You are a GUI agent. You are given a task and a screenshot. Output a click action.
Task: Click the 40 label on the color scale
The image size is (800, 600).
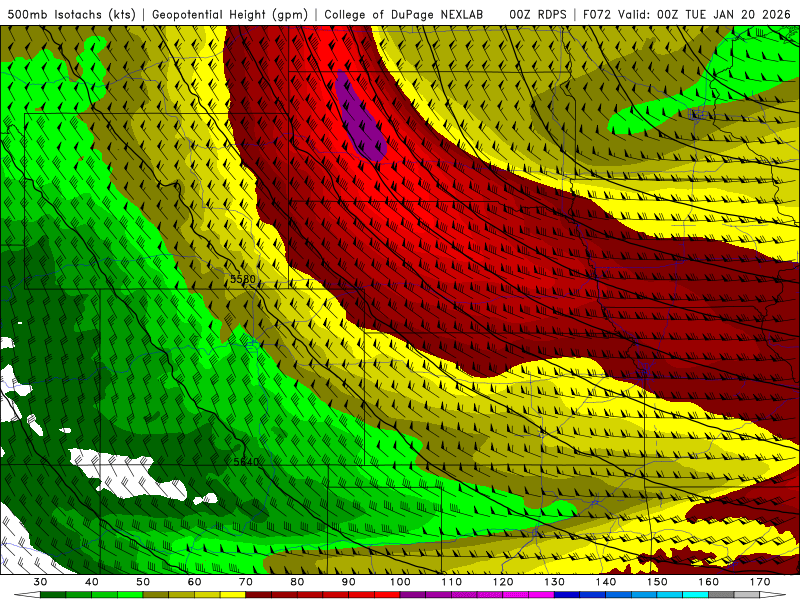point(92,582)
